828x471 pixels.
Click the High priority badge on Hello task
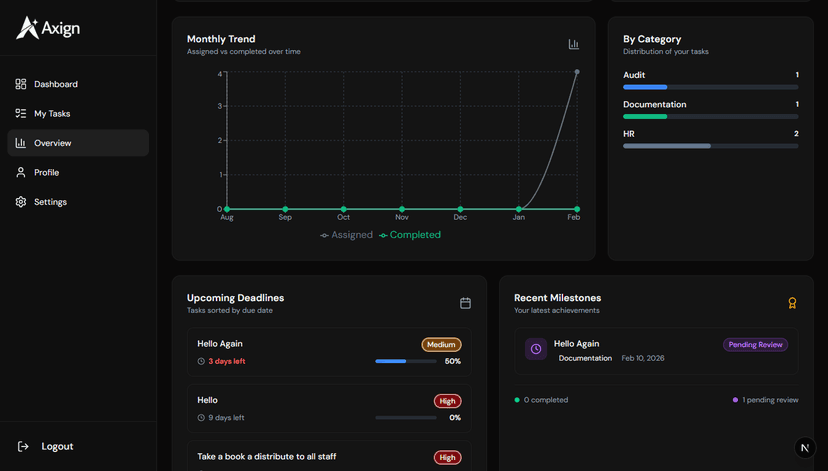point(447,401)
